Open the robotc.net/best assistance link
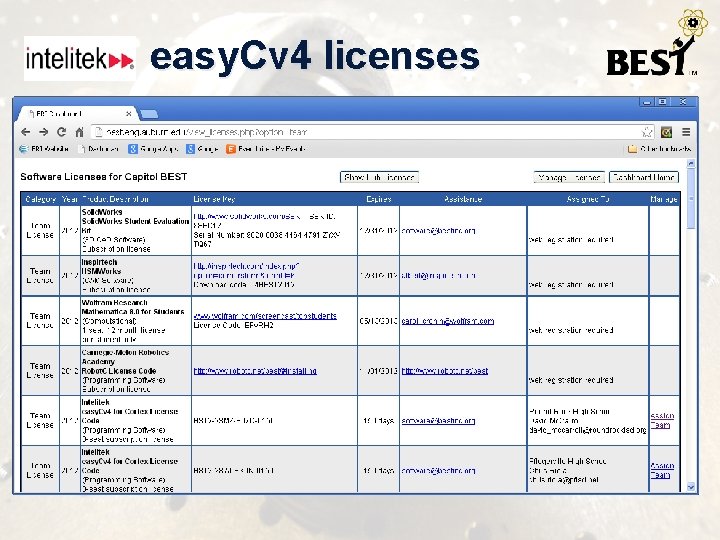 point(444,371)
